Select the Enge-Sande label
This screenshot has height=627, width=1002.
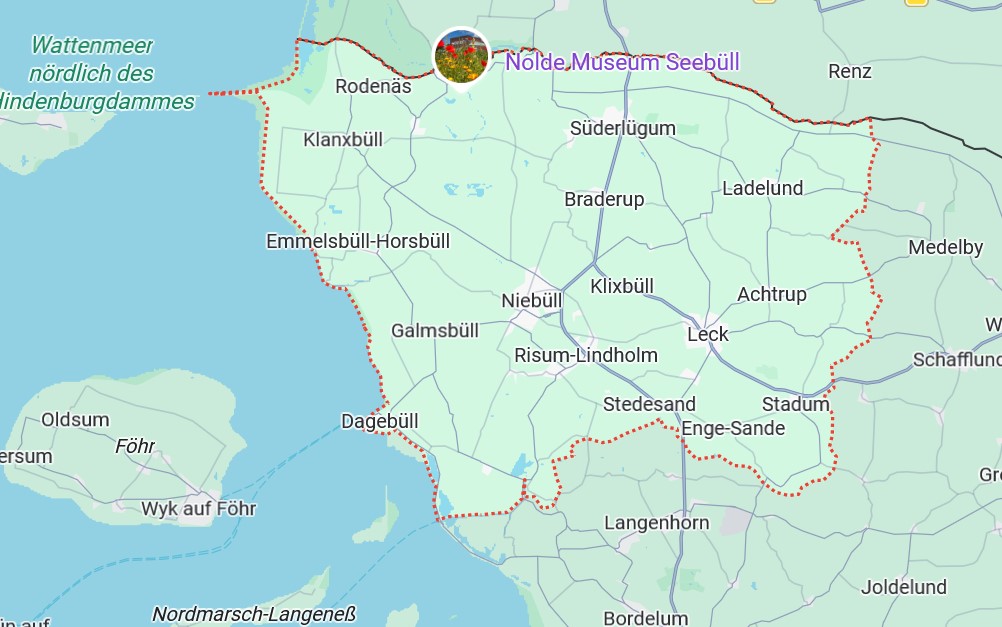[733, 428]
